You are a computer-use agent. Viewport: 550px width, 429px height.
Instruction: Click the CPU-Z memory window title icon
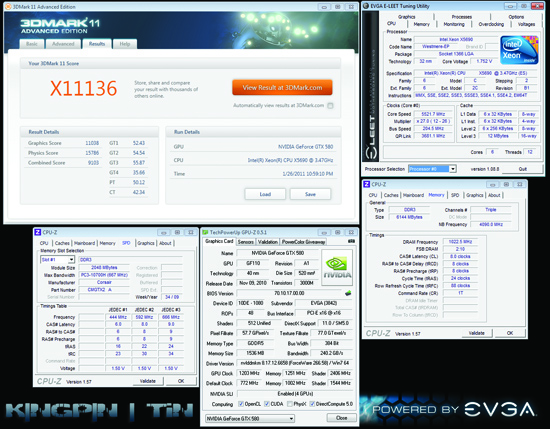point(367,184)
